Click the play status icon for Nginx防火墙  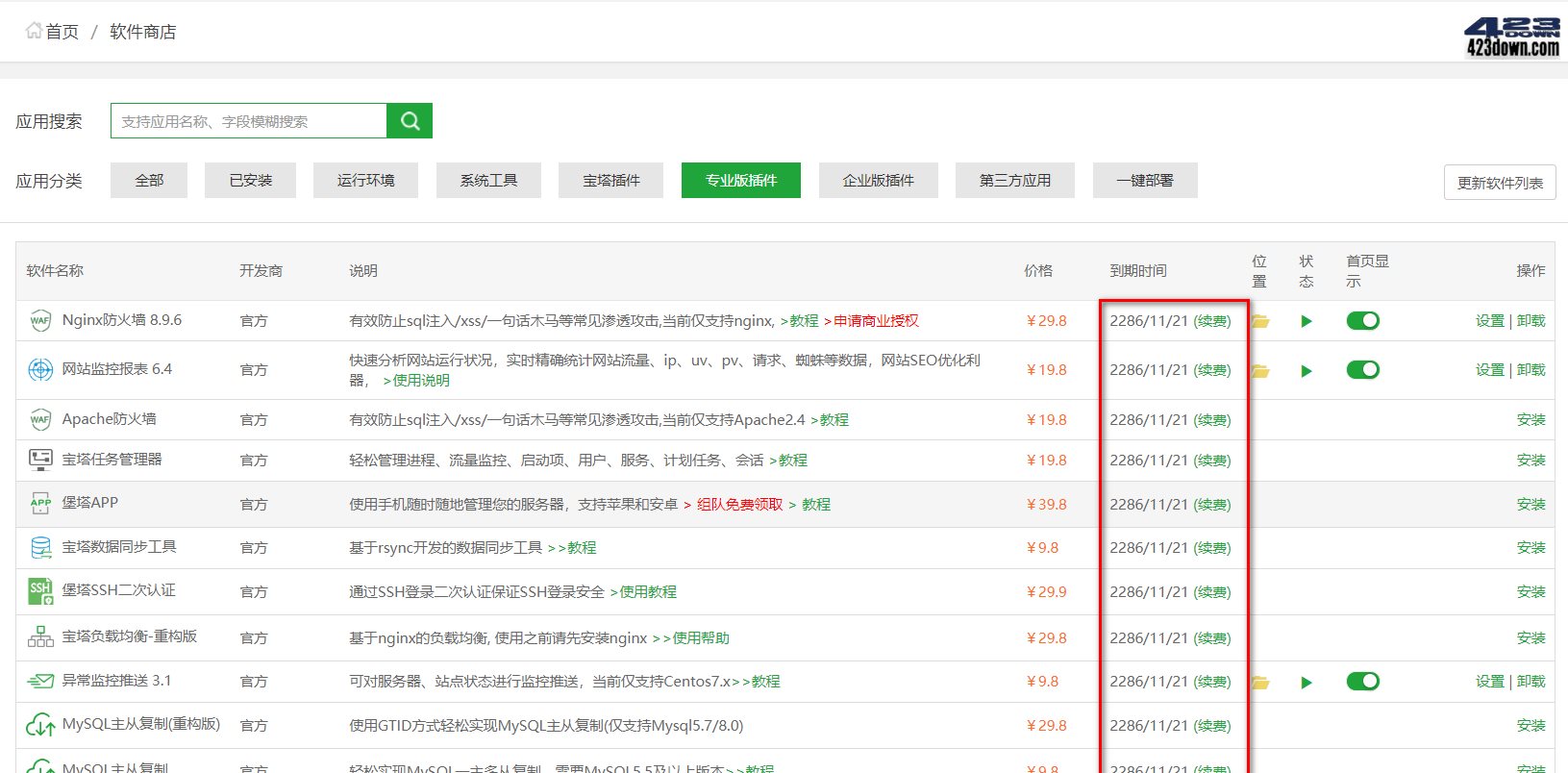(1306, 321)
